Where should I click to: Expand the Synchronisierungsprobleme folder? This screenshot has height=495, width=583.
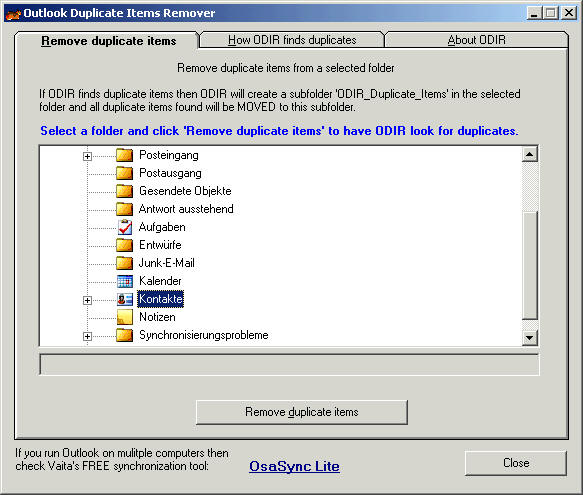tap(87, 336)
